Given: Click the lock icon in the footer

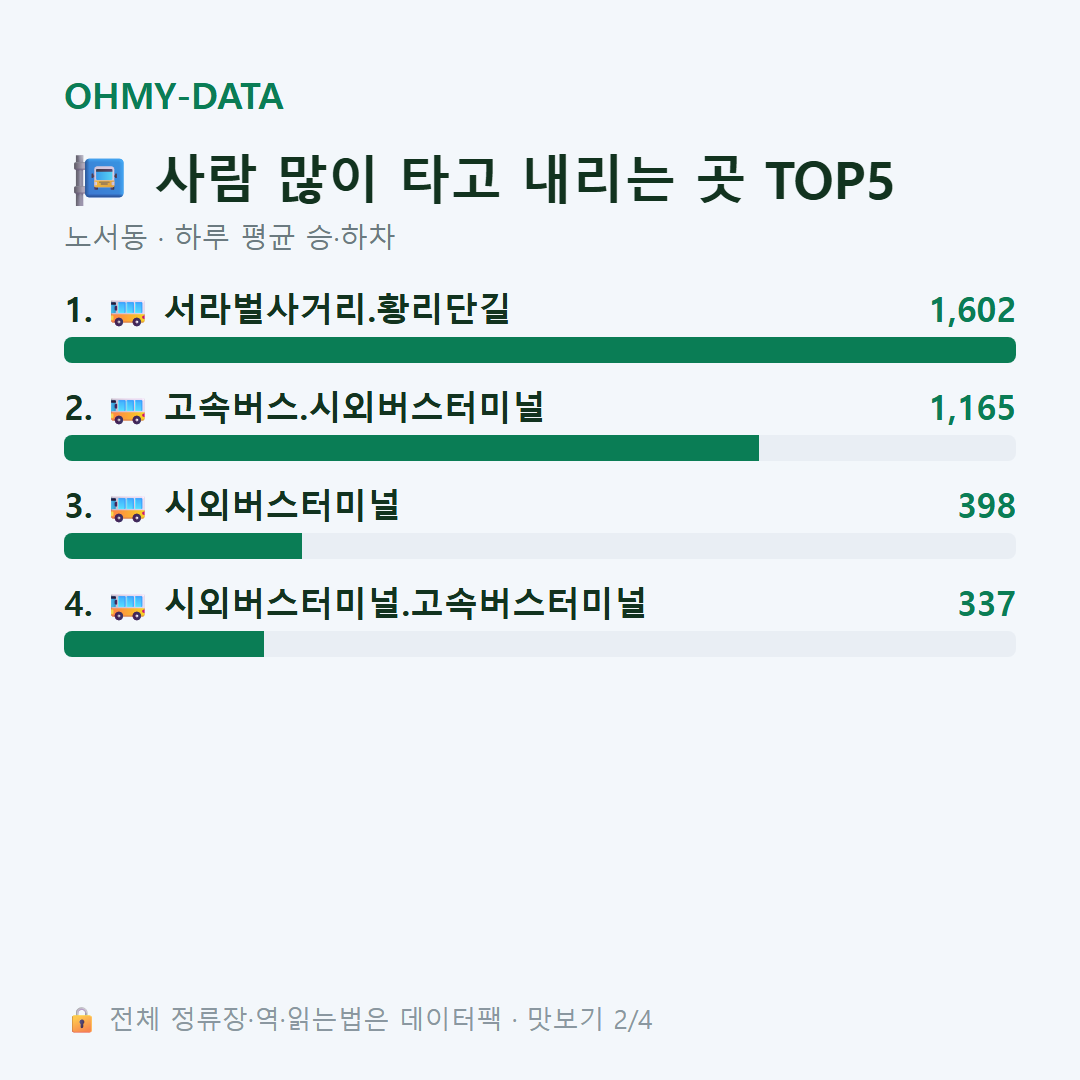Looking at the screenshot, I should [81, 1020].
